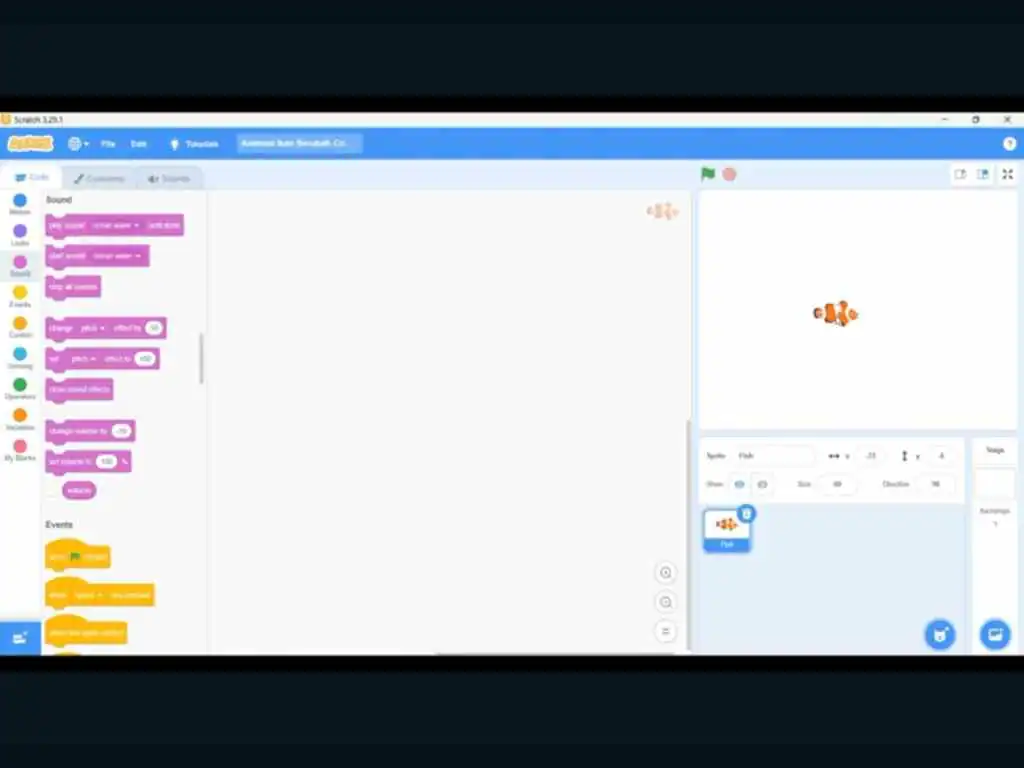Switch to the Costumes tab
The width and height of the screenshot is (1024, 768).
pyautogui.click(x=99, y=178)
